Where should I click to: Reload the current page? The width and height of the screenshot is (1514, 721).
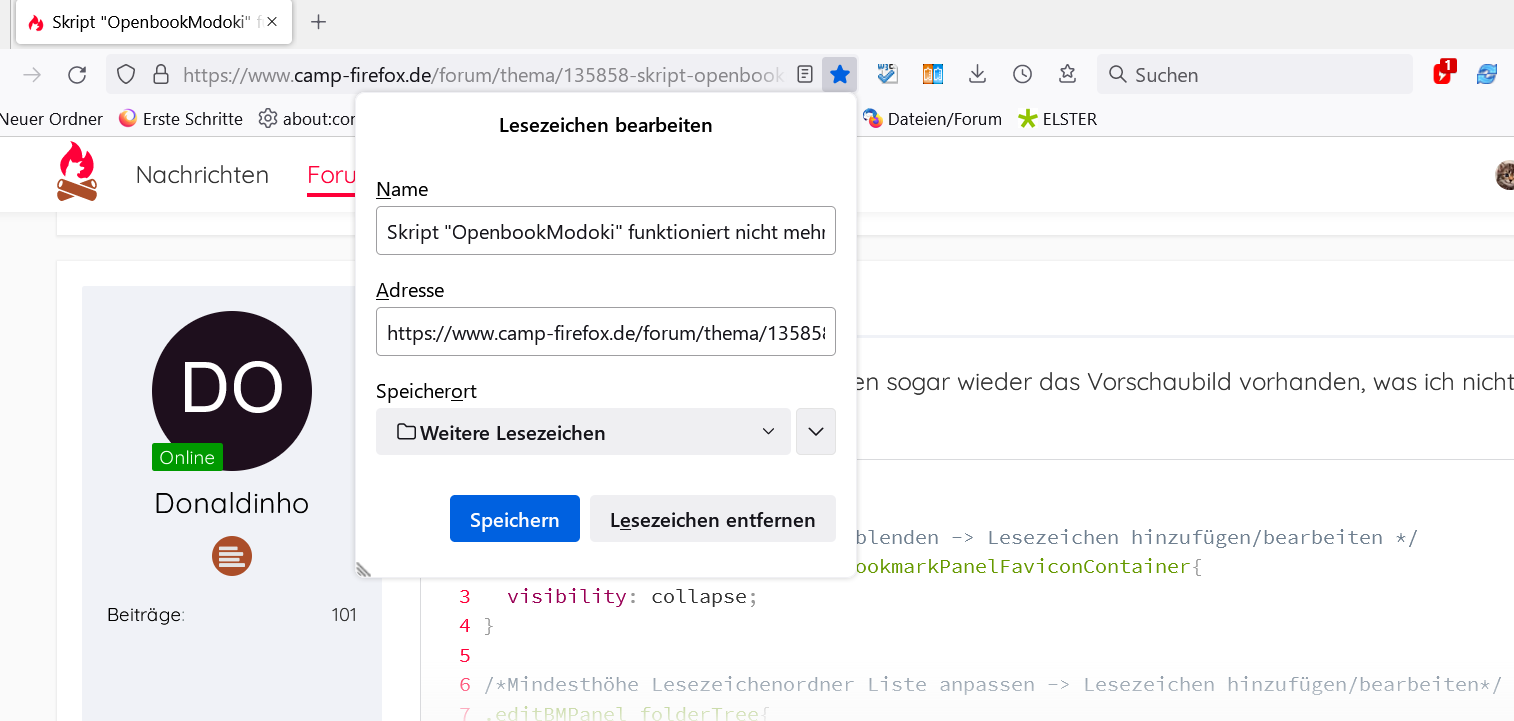pyautogui.click(x=77, y=75)
